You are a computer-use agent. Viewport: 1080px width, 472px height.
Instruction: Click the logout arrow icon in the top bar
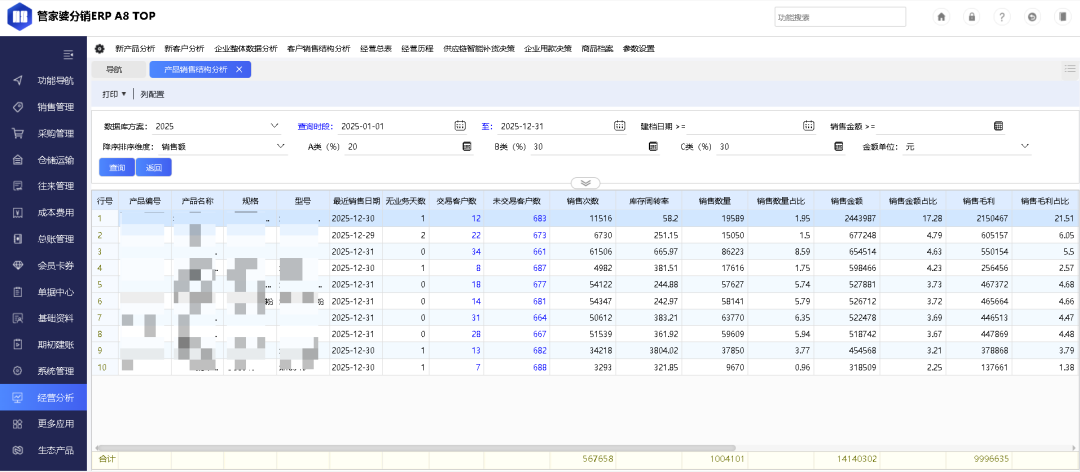pos(1032,17)
